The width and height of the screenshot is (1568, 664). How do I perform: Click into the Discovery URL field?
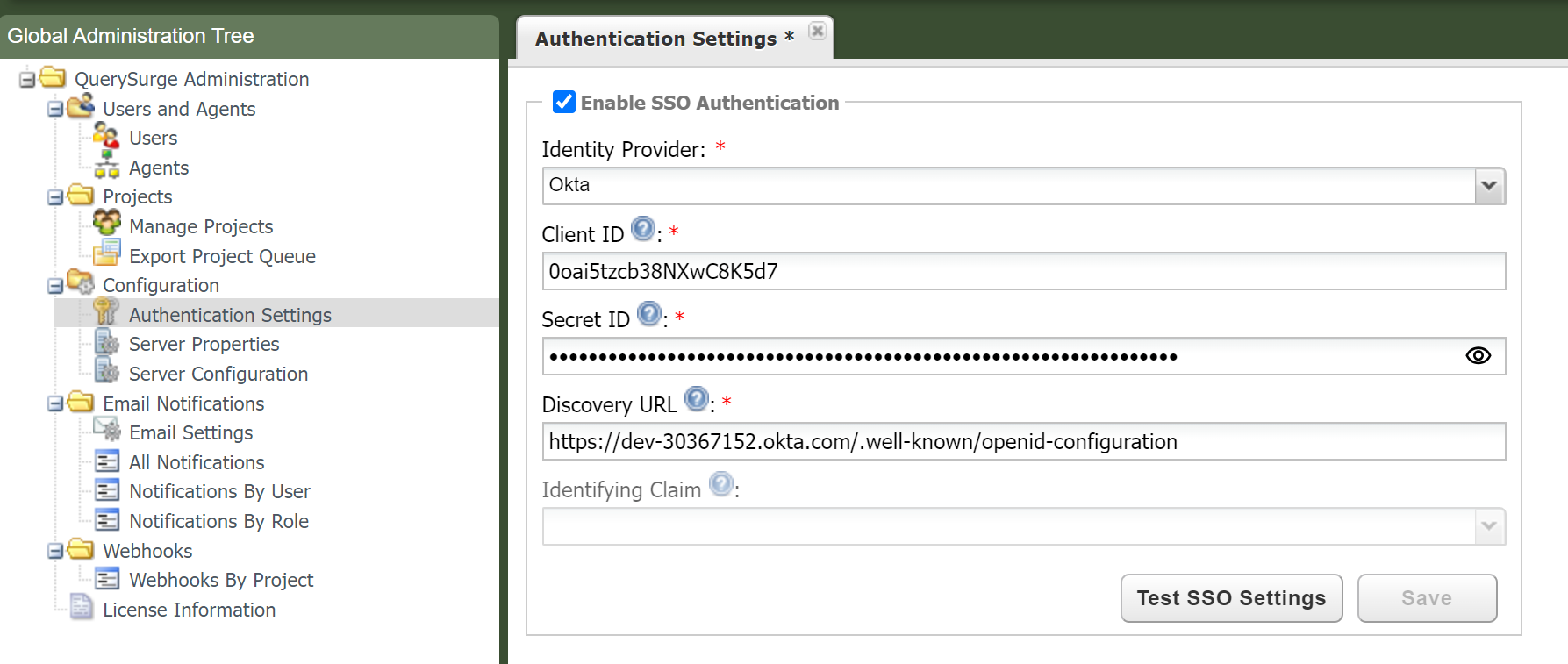(x=1024, y=441)
